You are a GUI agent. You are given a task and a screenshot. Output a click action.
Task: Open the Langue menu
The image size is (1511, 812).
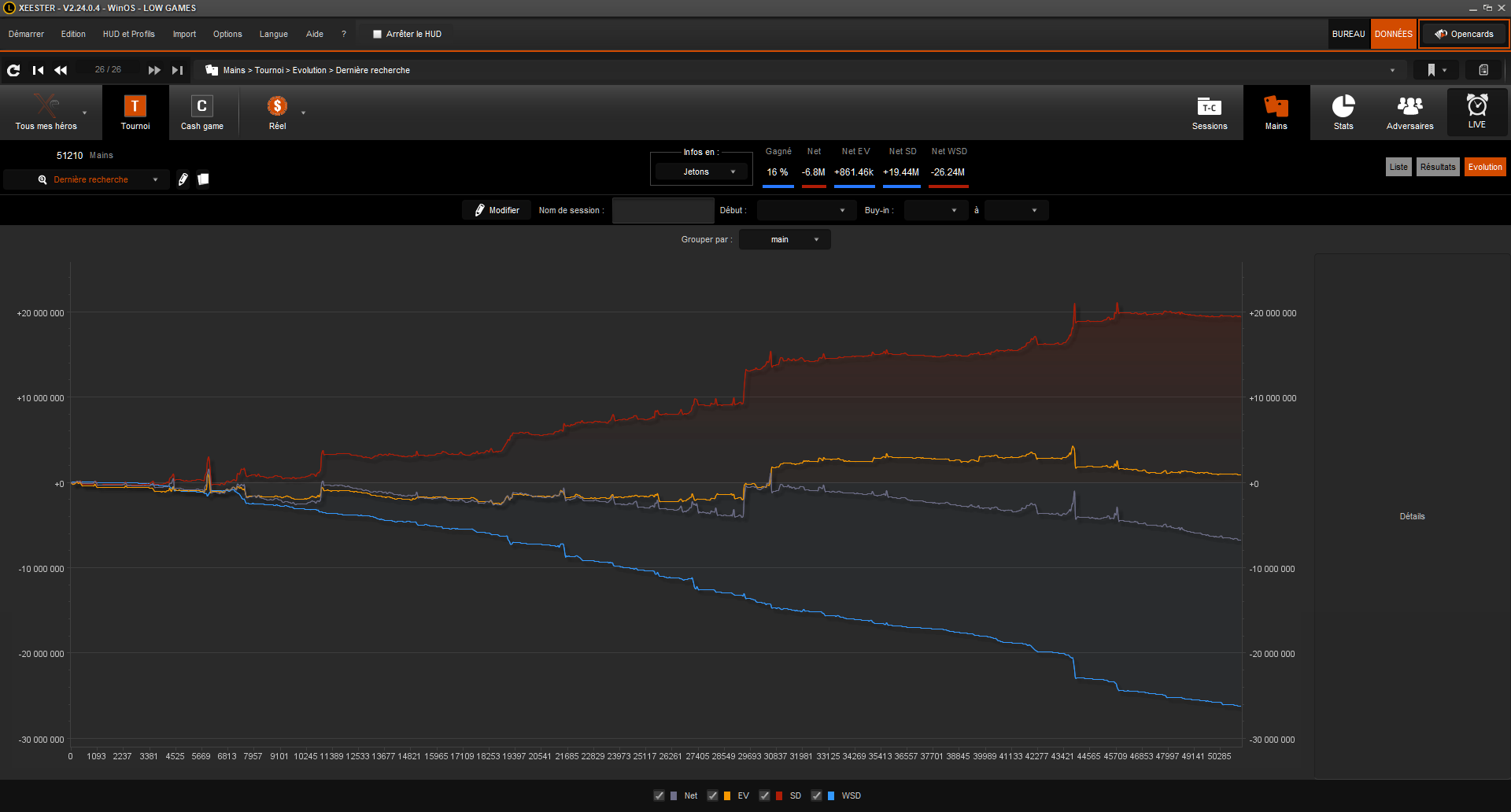point(273,34)
